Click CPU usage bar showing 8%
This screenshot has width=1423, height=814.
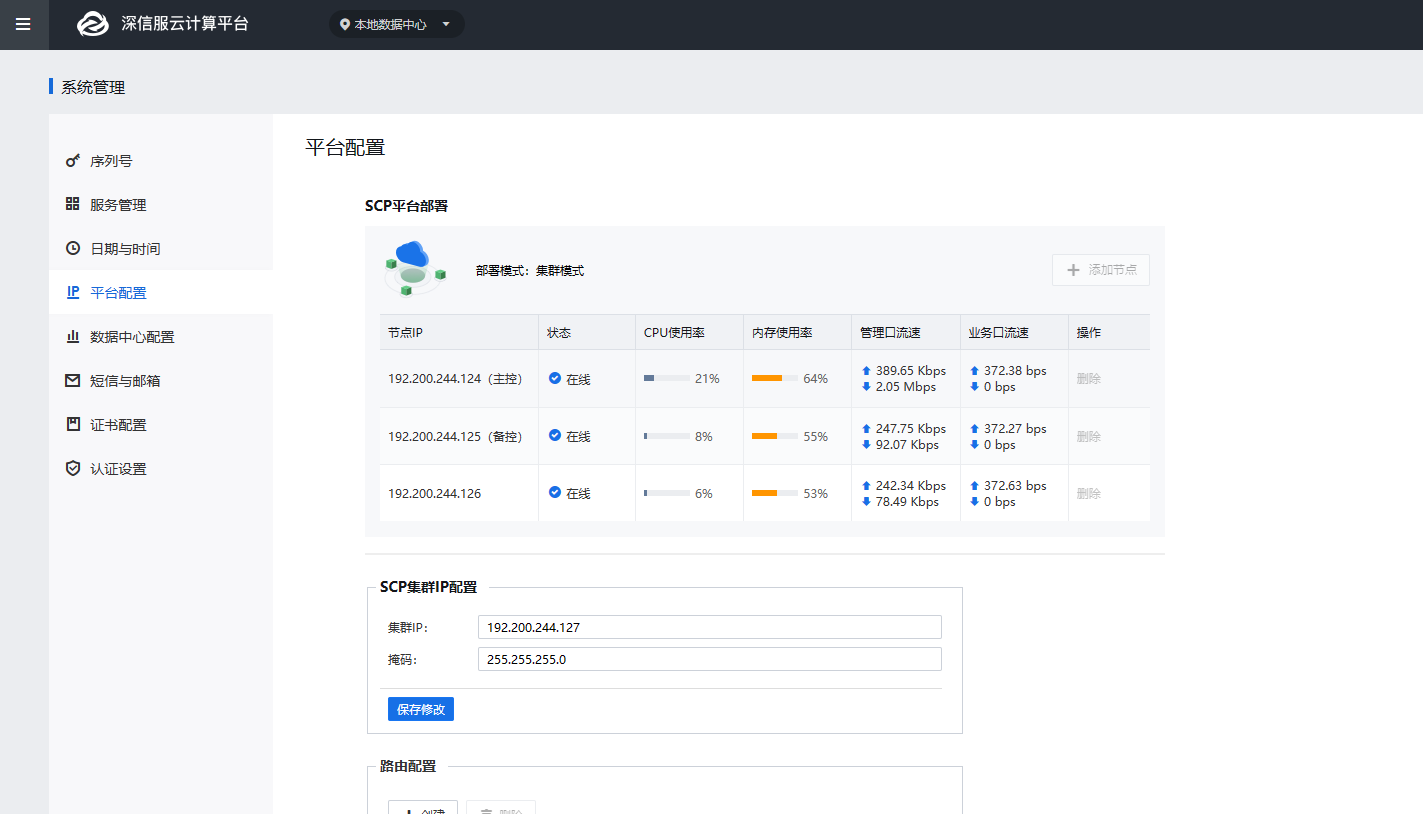[x=667, y=436]
